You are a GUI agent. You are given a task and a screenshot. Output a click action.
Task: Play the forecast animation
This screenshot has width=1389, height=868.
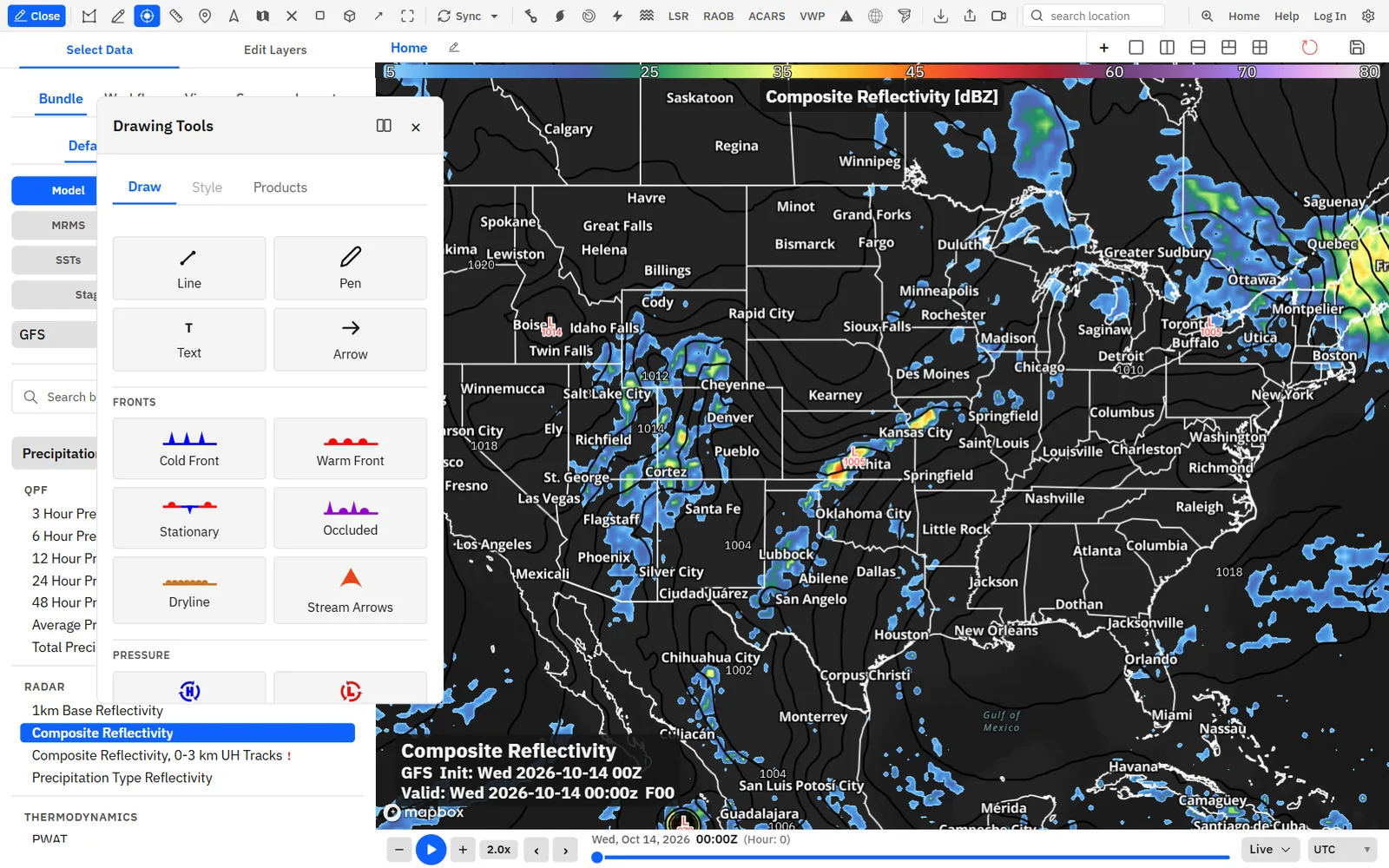click(431, 850)
